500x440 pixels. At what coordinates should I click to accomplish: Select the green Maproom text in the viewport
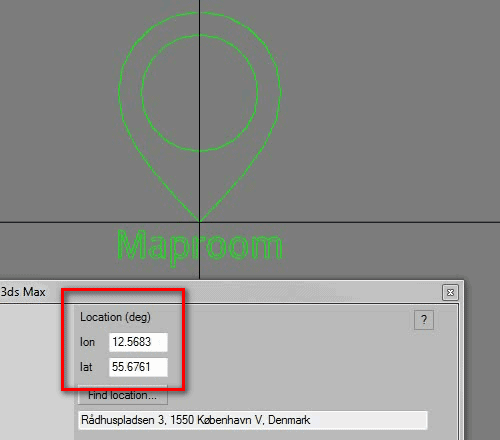199,247
